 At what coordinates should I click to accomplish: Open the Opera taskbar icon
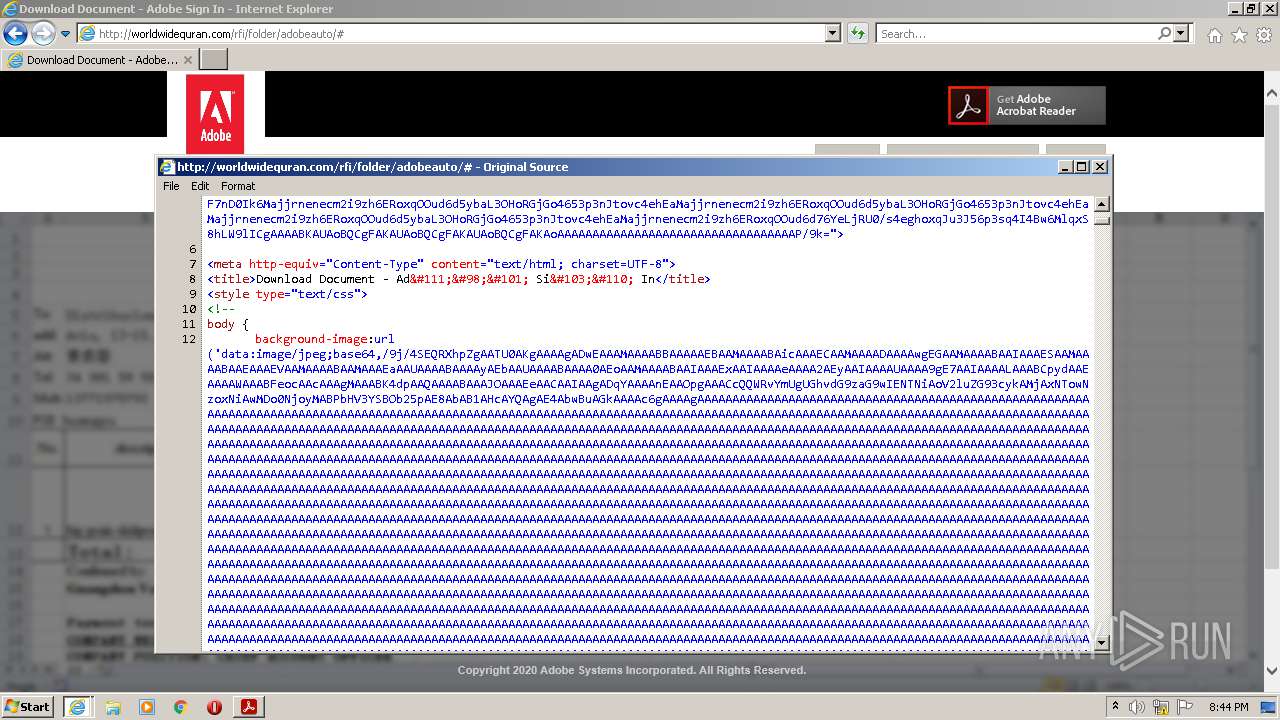pyautogui.click(x=214, y=707)
